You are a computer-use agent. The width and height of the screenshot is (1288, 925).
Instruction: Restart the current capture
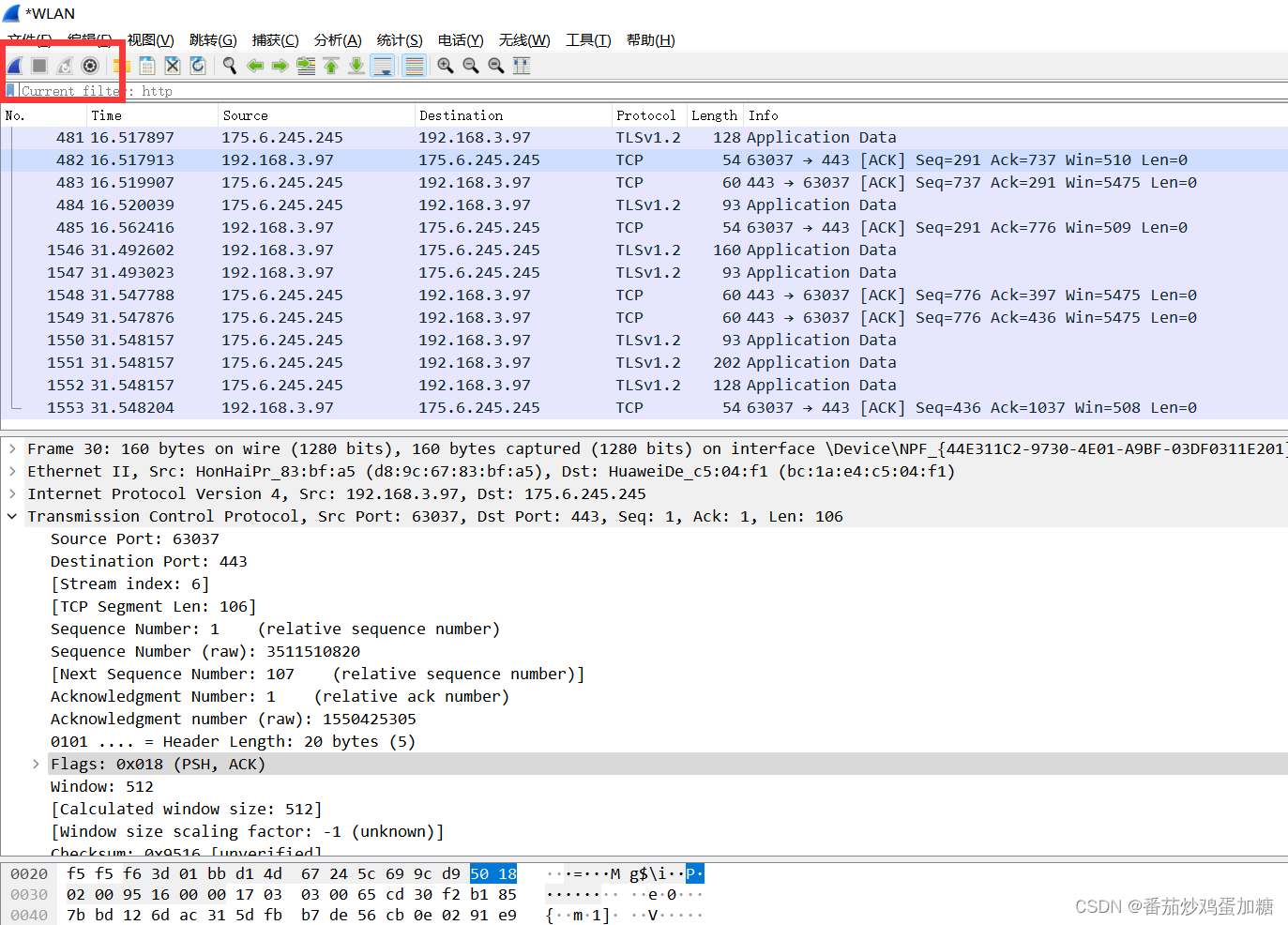65,66
